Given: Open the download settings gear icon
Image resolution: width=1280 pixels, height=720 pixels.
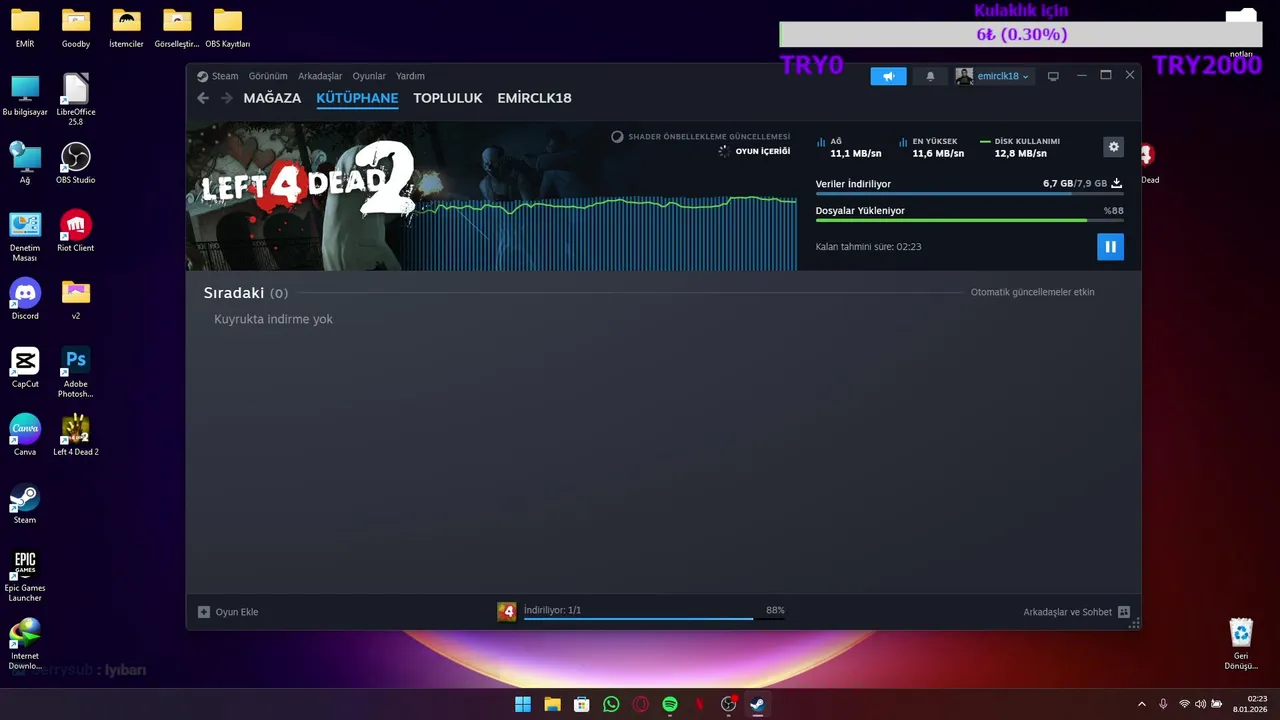Looking at the screenshot, I should (1113, 147).
